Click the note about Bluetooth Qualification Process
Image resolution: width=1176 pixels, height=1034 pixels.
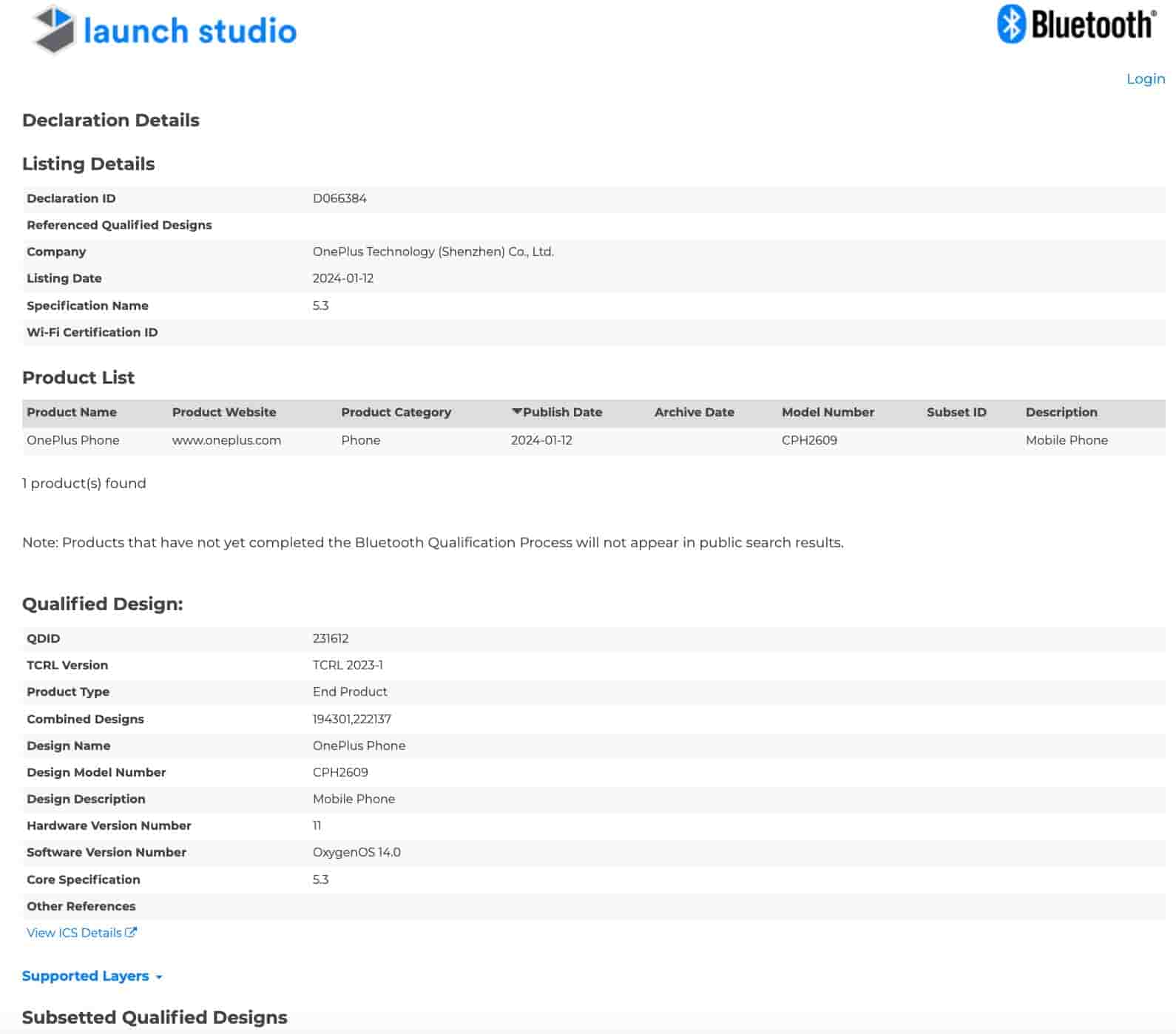433,542
